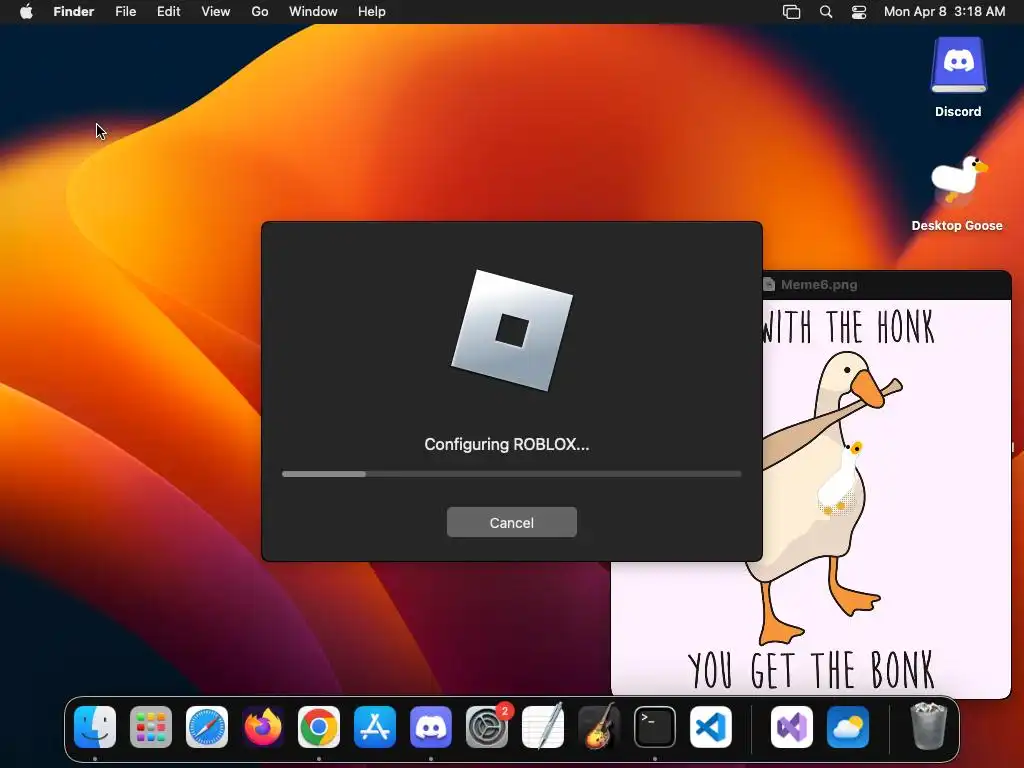The width and height of the screenshot is (1024, 768).
Task: Click the Configuring ROBLOX progress bar
Action: point(511,474)
